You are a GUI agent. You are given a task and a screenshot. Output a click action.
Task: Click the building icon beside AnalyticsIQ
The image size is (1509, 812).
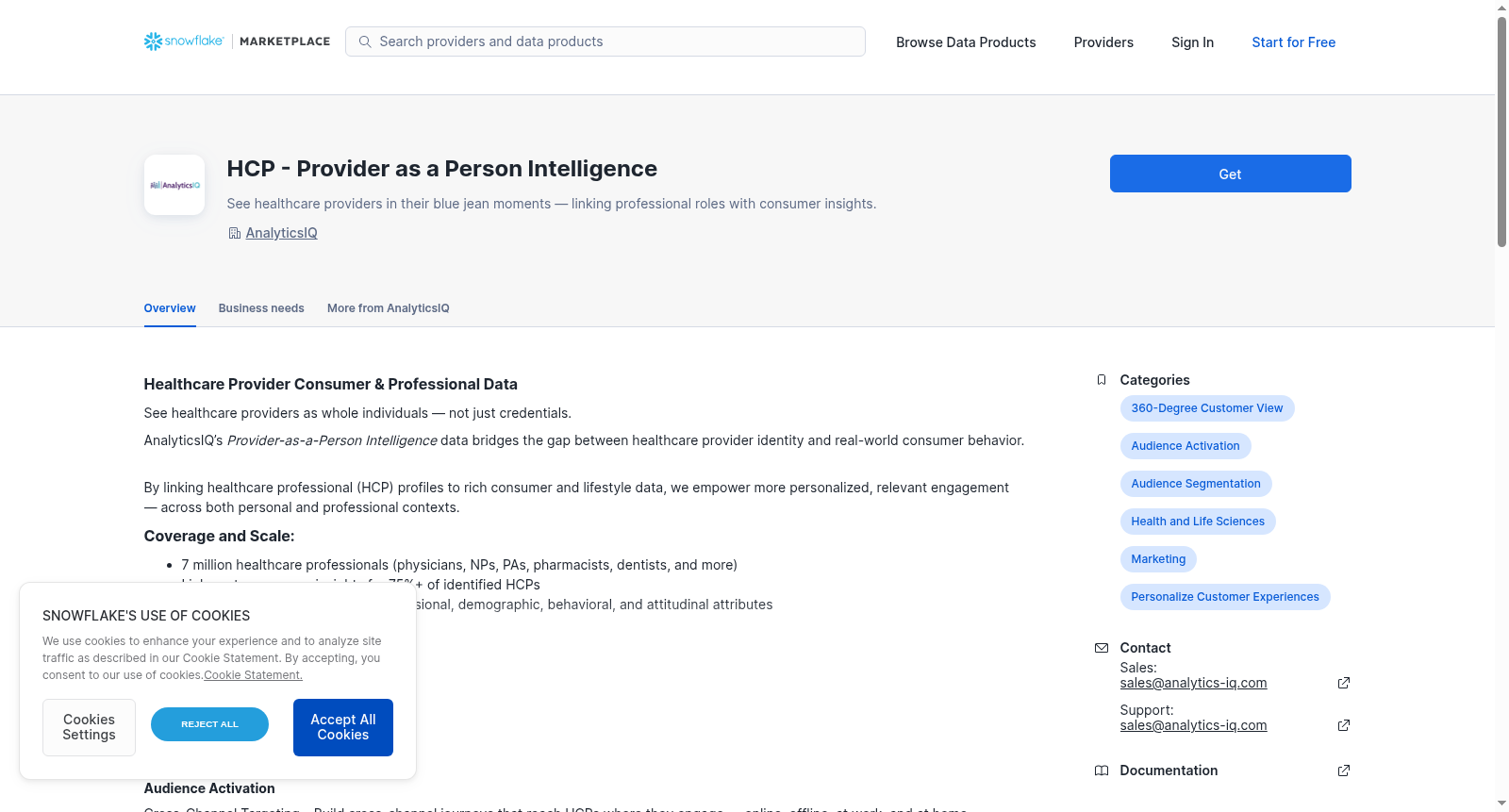[x=235, y=233]
